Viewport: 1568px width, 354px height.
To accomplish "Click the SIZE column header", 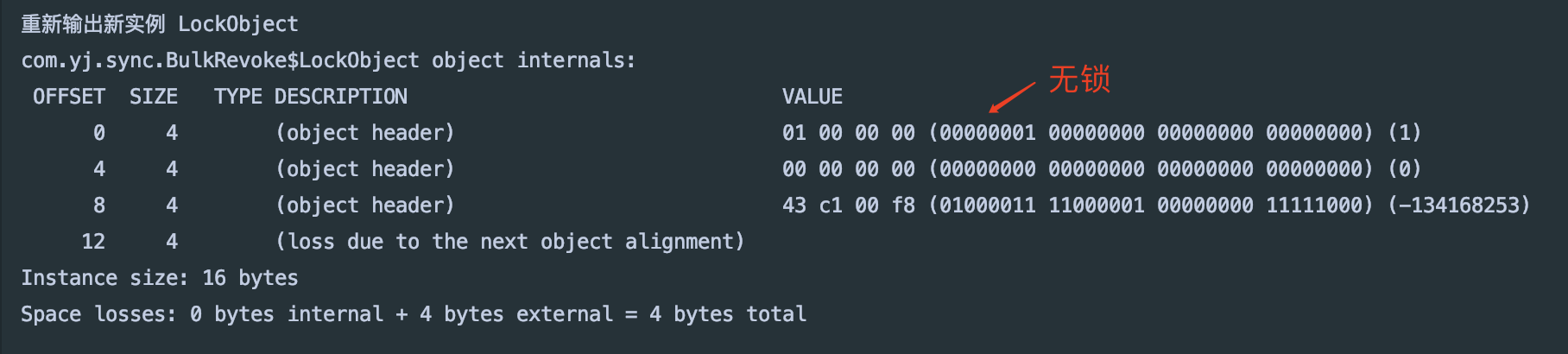I will tap(154, 97).
